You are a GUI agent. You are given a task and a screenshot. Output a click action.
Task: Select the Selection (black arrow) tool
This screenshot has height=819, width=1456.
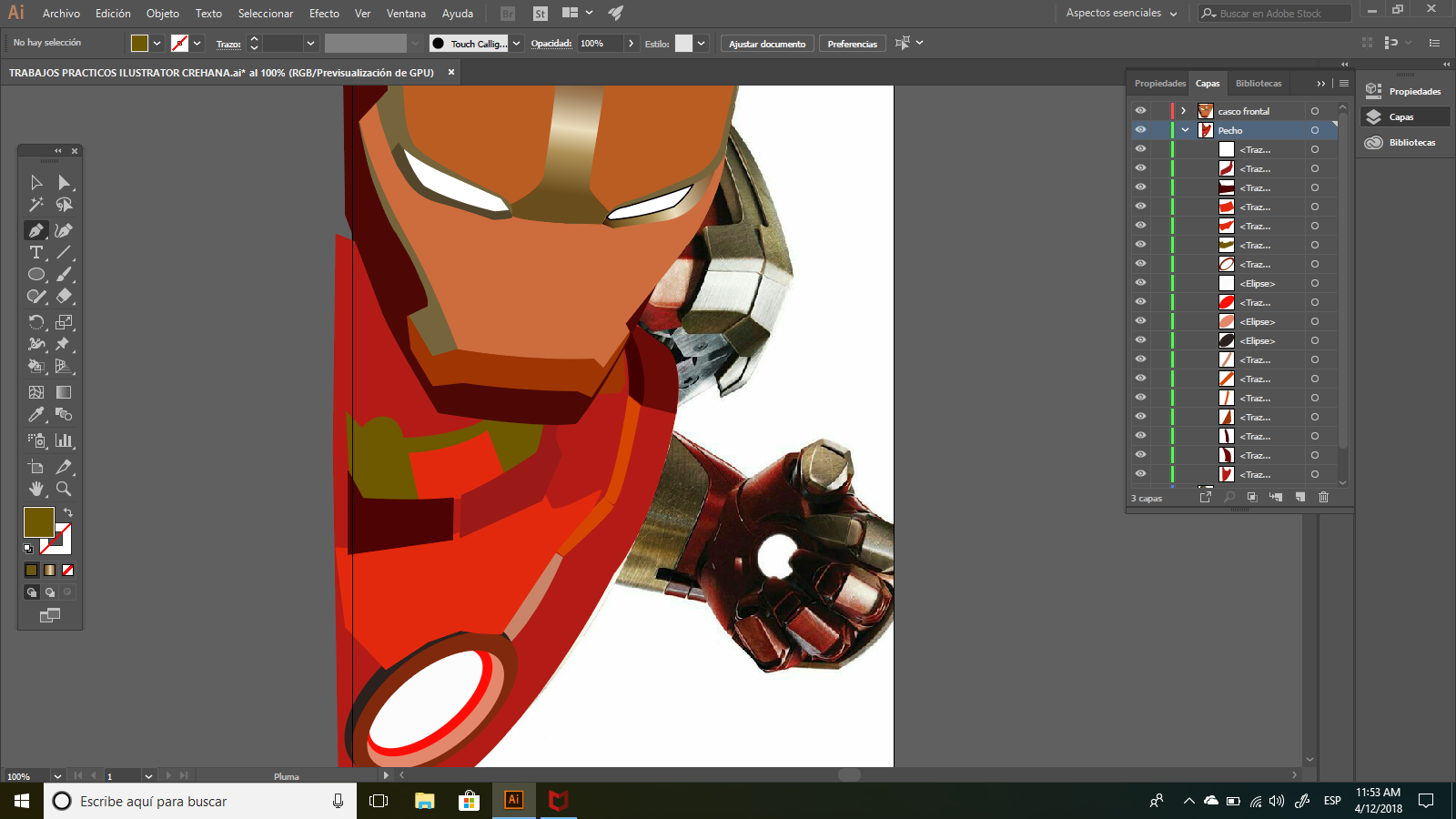(36, 183)
